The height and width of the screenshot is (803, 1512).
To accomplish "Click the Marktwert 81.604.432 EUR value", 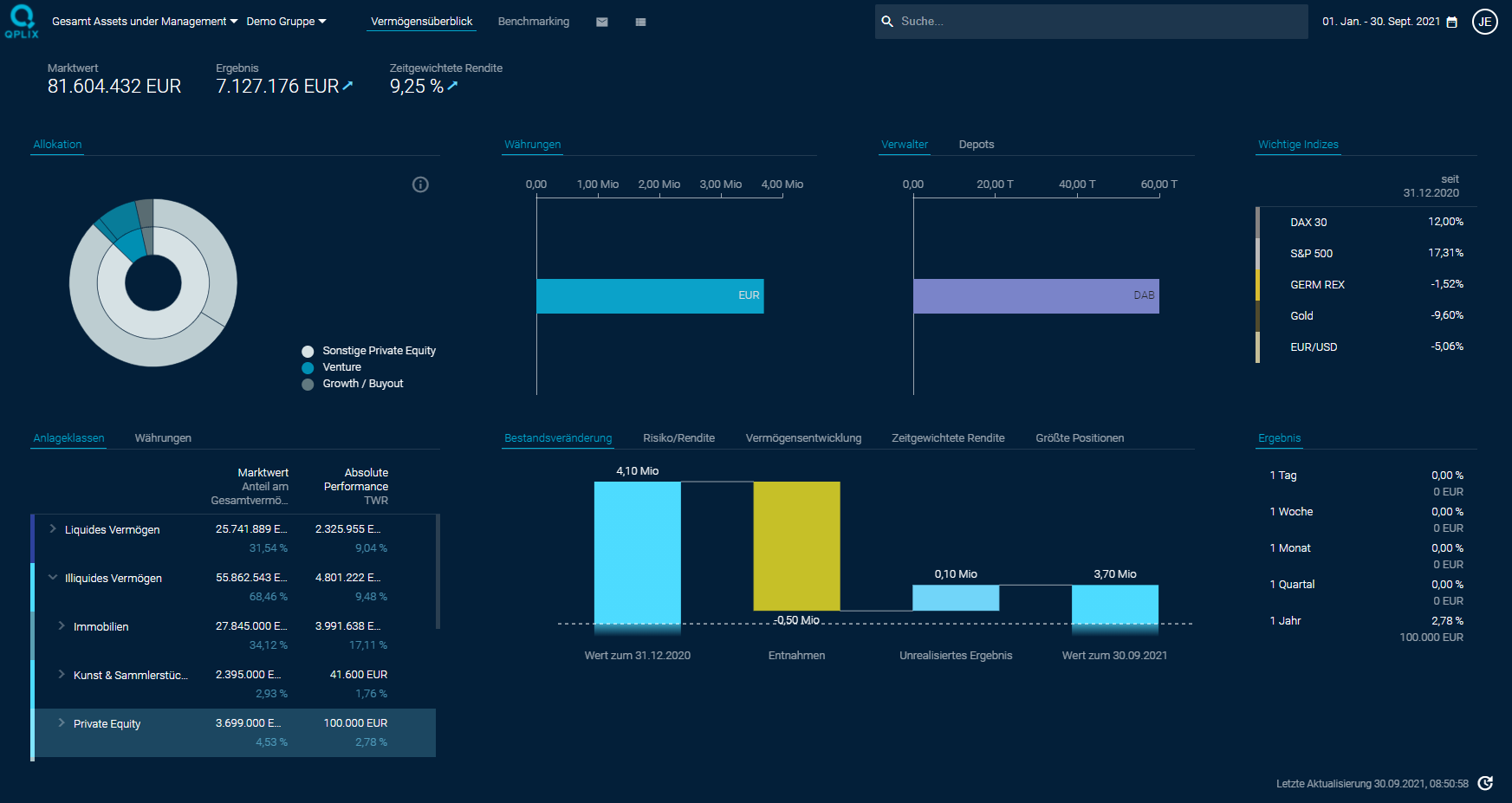I will coord(114,87).
